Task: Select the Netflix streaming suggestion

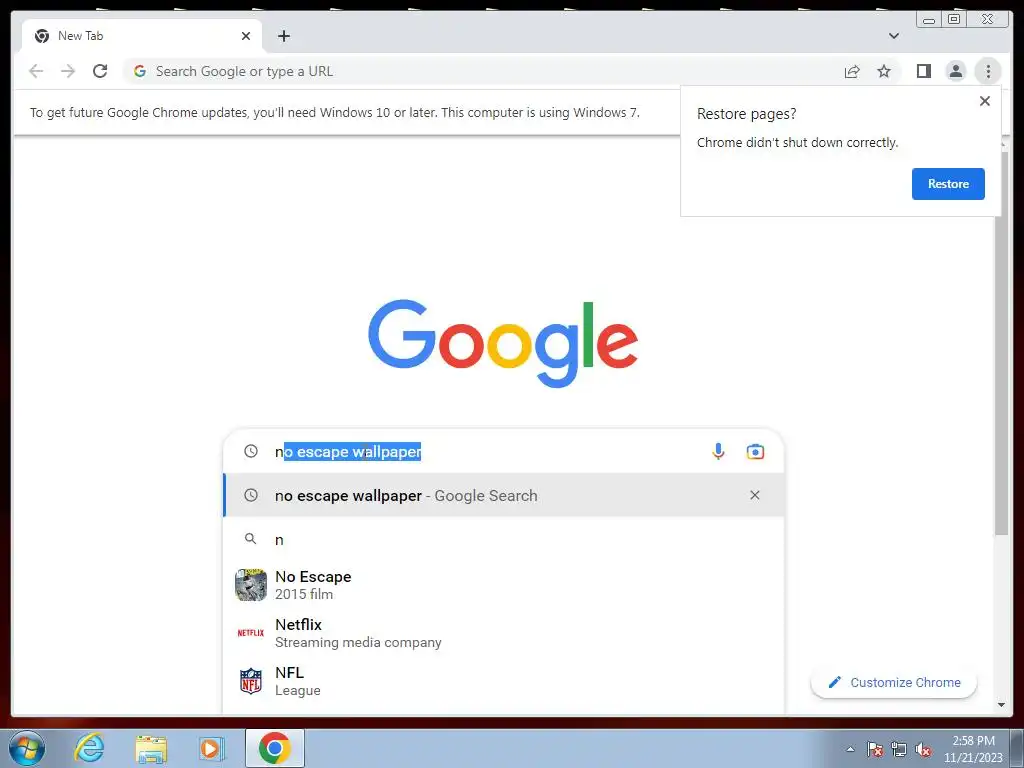Action: pos(504,633)
